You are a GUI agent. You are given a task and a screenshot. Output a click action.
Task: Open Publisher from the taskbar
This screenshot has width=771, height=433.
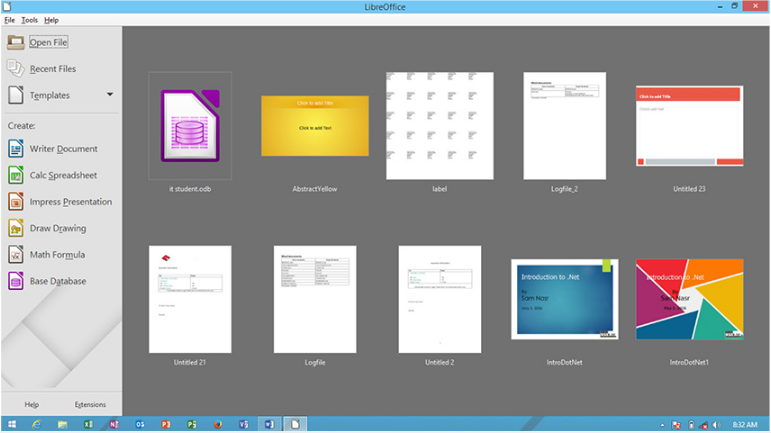pyautogui.click(x=192, y=424)
